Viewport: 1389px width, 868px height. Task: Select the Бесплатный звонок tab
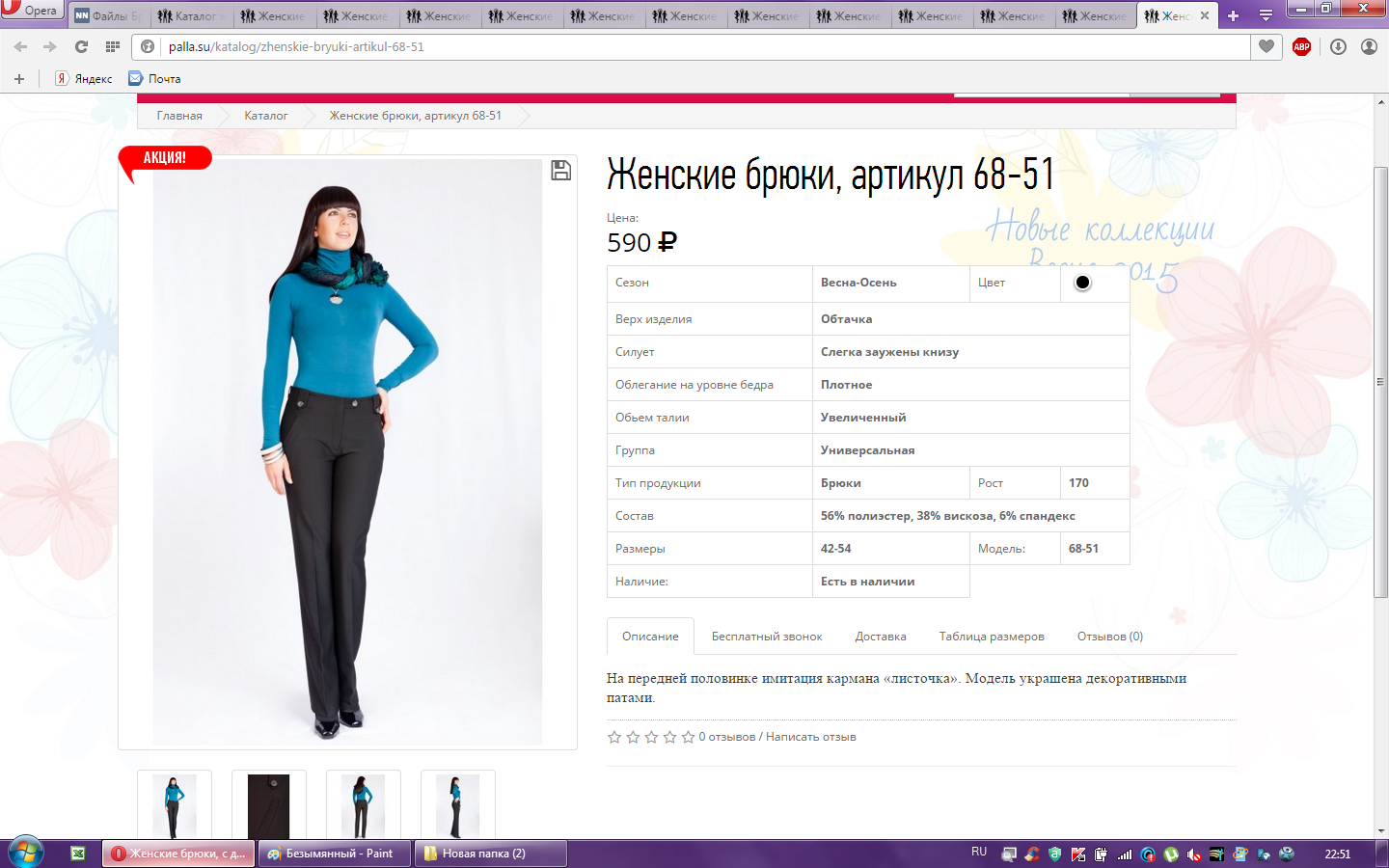(767, 637)
